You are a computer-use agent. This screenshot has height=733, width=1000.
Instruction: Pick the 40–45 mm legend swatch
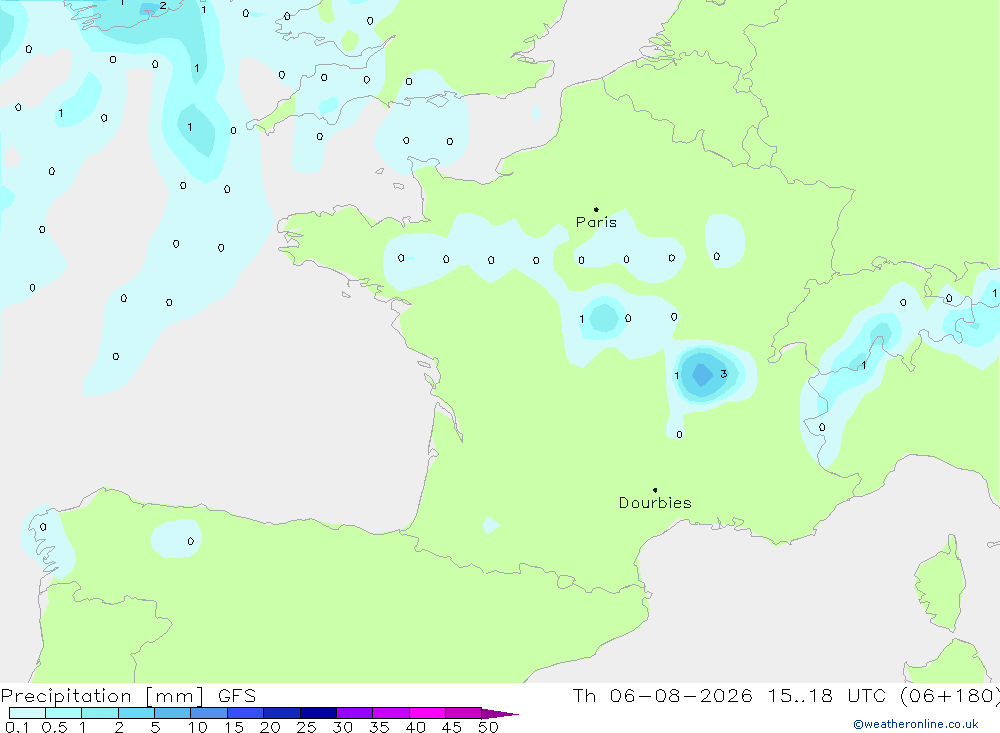coord(427,713)
